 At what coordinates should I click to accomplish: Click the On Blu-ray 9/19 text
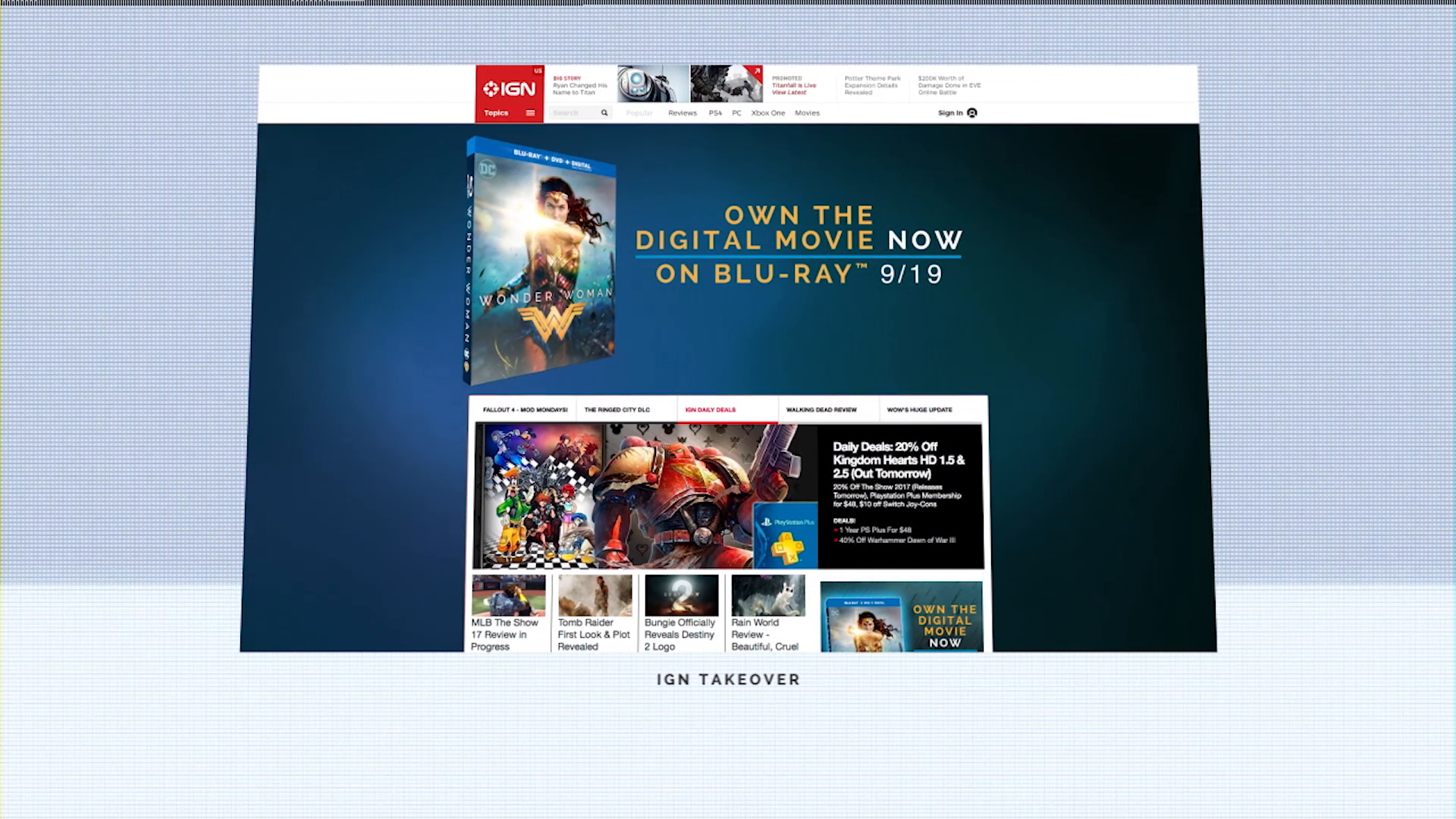coord(799,274)
